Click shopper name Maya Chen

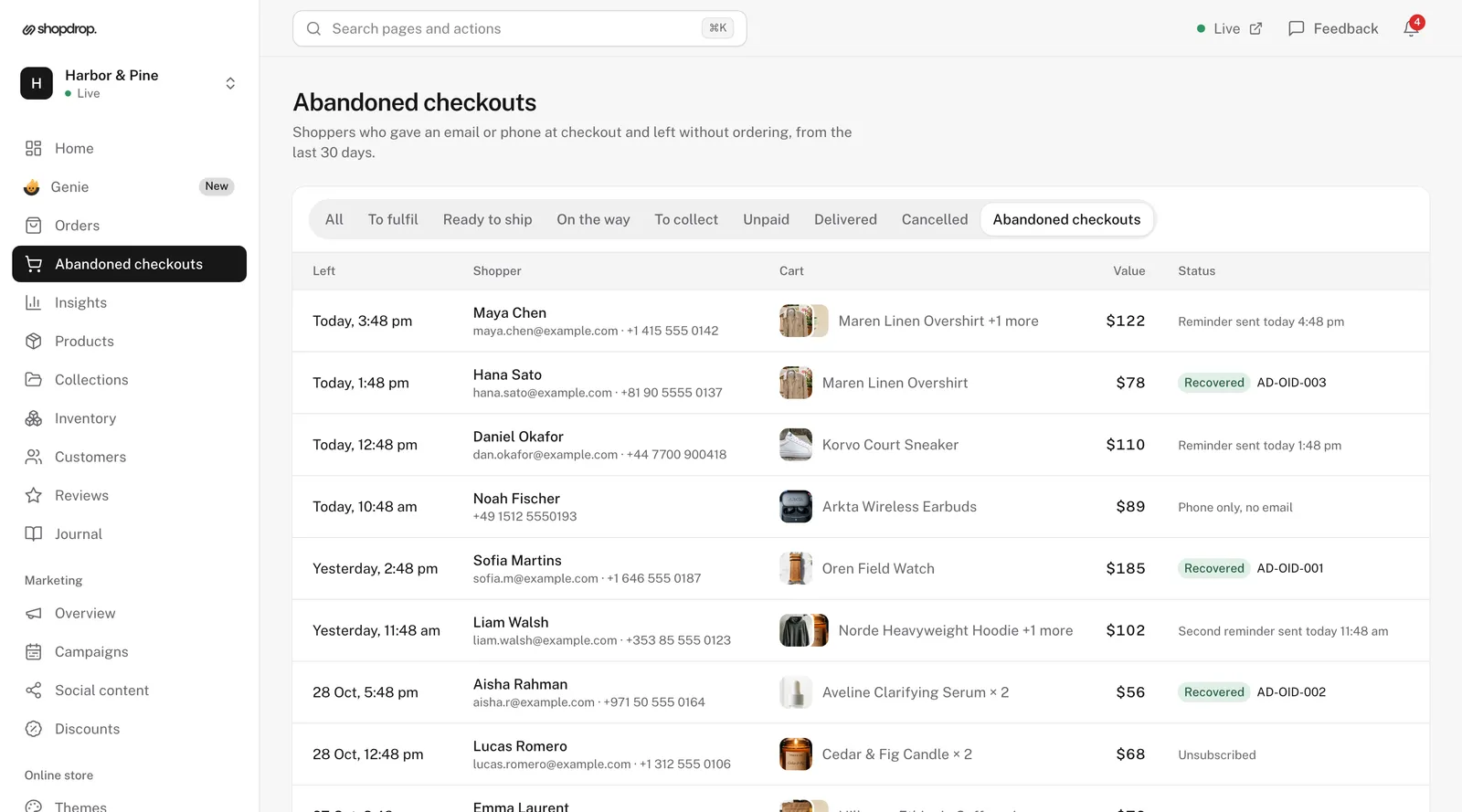point(510,312)
